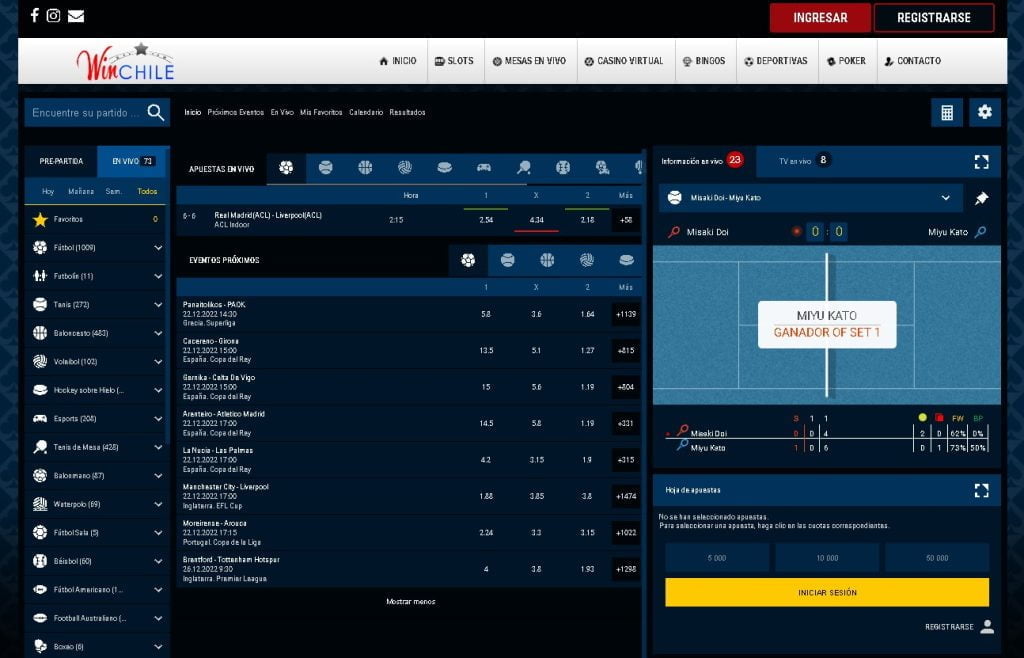Click the WinChile logo

click(x=125, y=62)
